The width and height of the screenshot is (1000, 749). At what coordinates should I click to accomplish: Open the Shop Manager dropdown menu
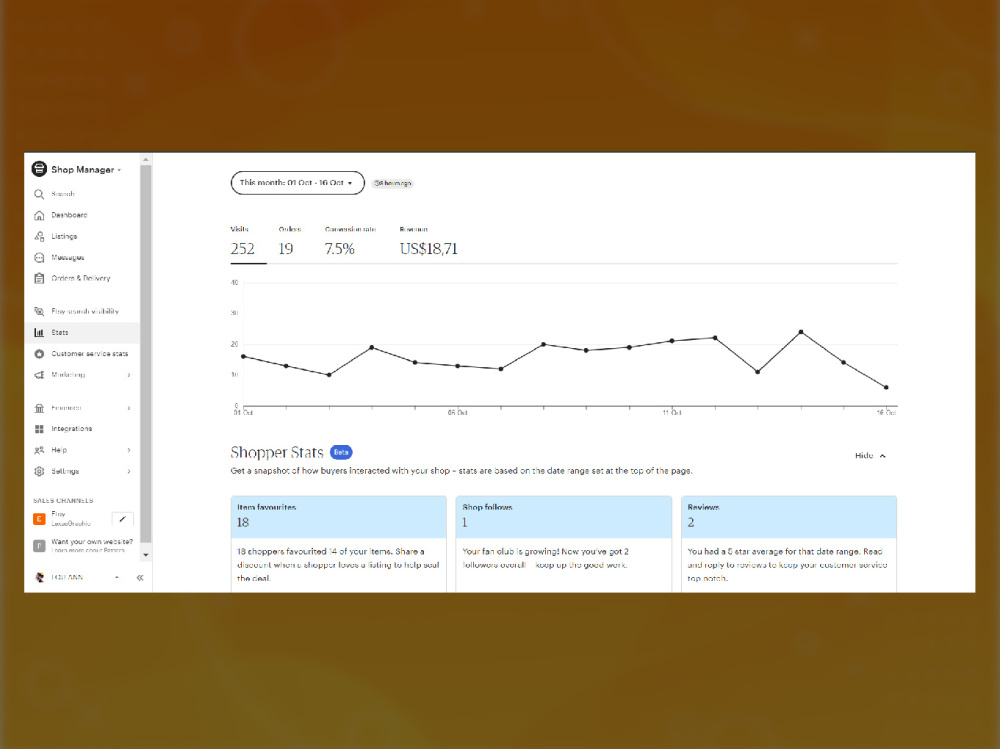point(86,170)
